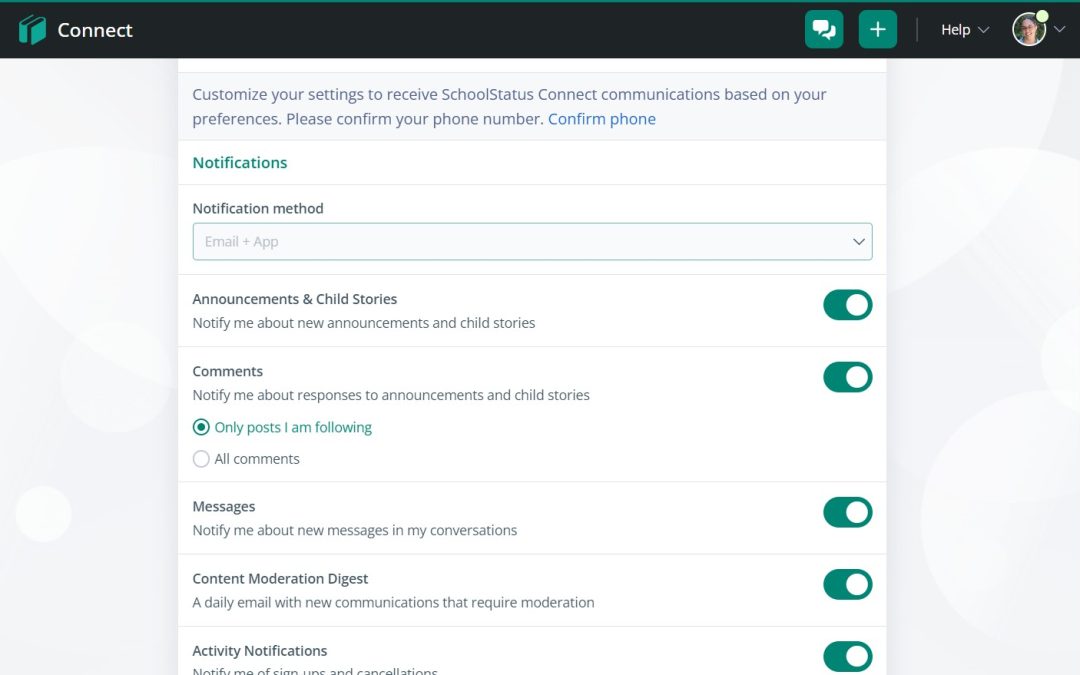Click the Confirm phone link

point(601,119)
